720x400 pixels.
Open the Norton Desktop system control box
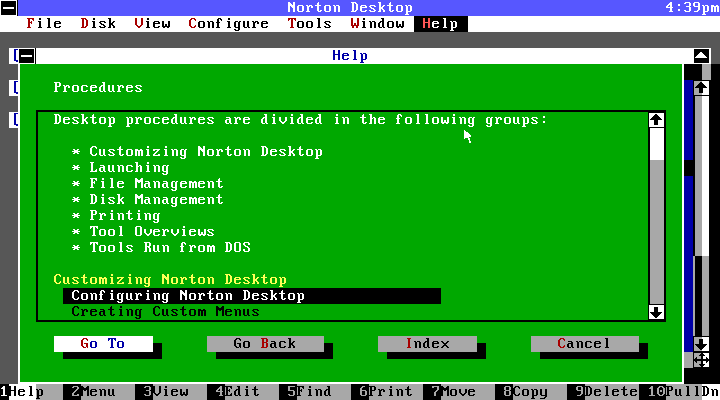(9, 8)
